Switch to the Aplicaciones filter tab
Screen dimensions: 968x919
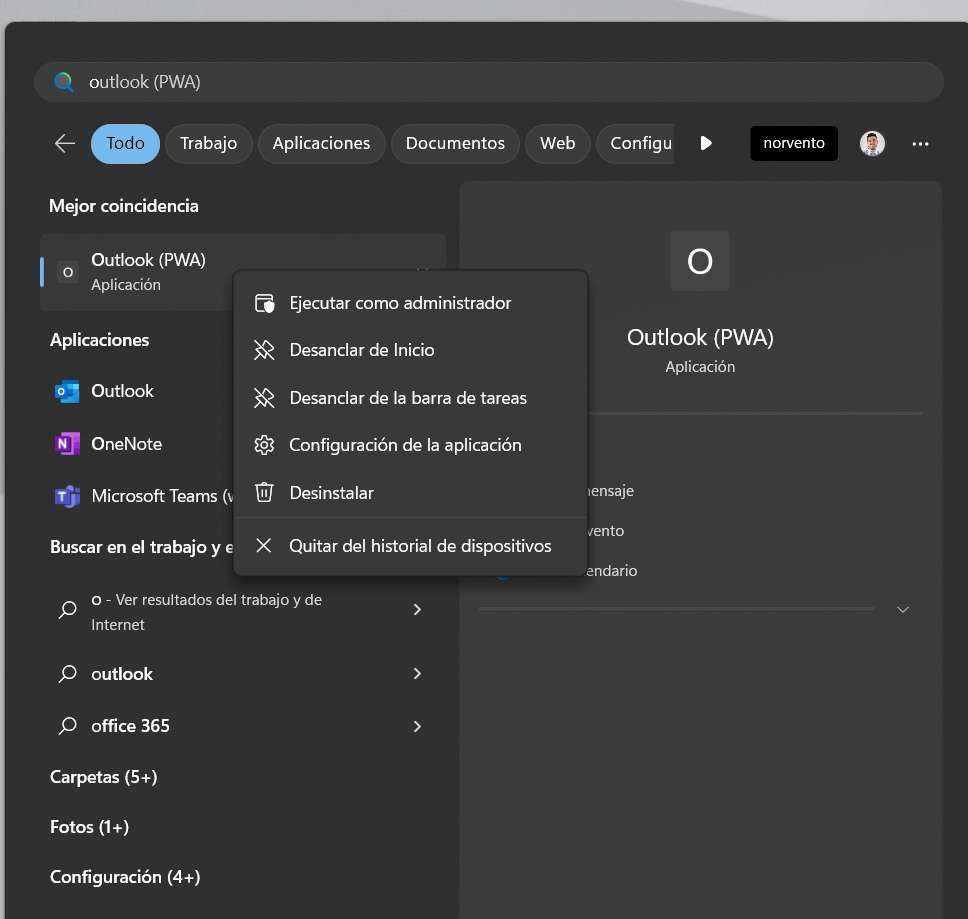[x=322, y=144]
